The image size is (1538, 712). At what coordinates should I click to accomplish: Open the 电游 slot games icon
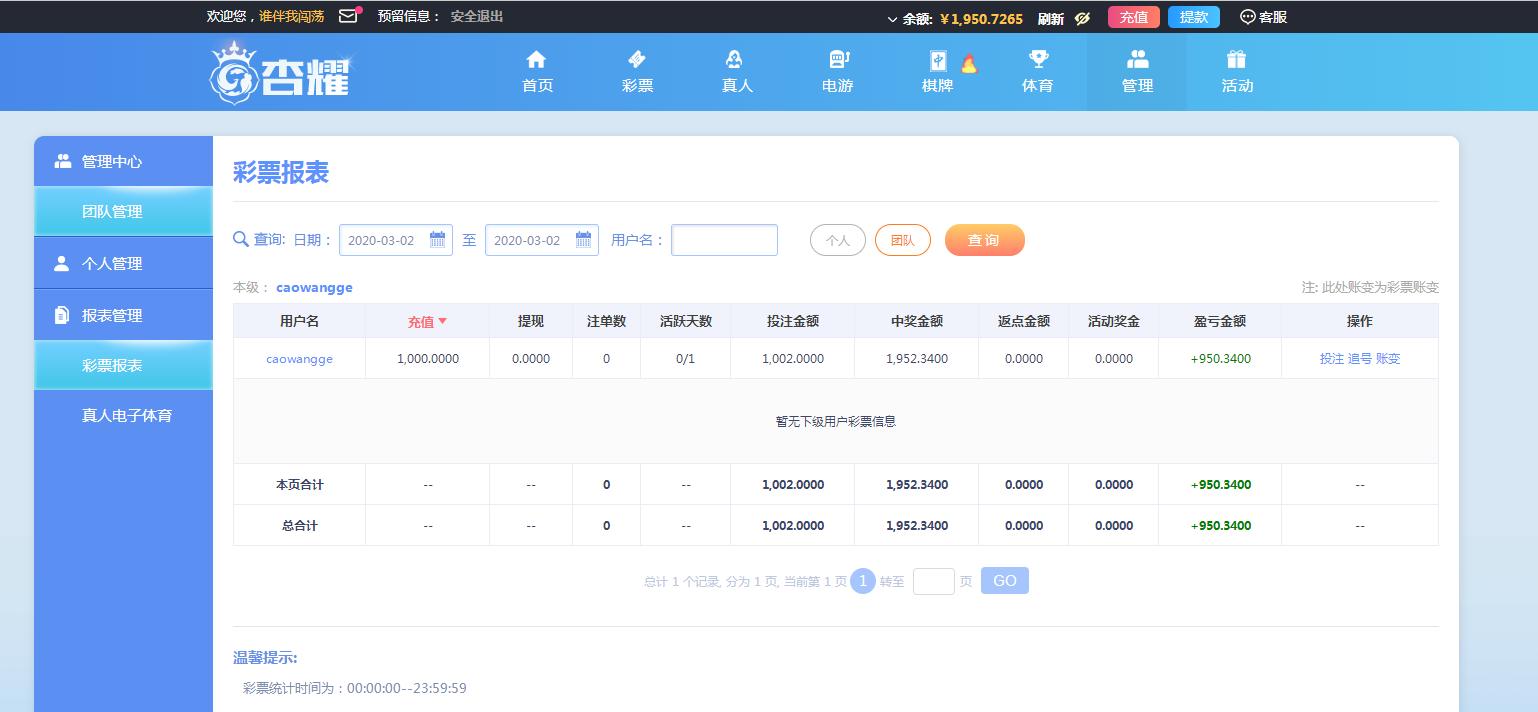(x=838, y=60)
